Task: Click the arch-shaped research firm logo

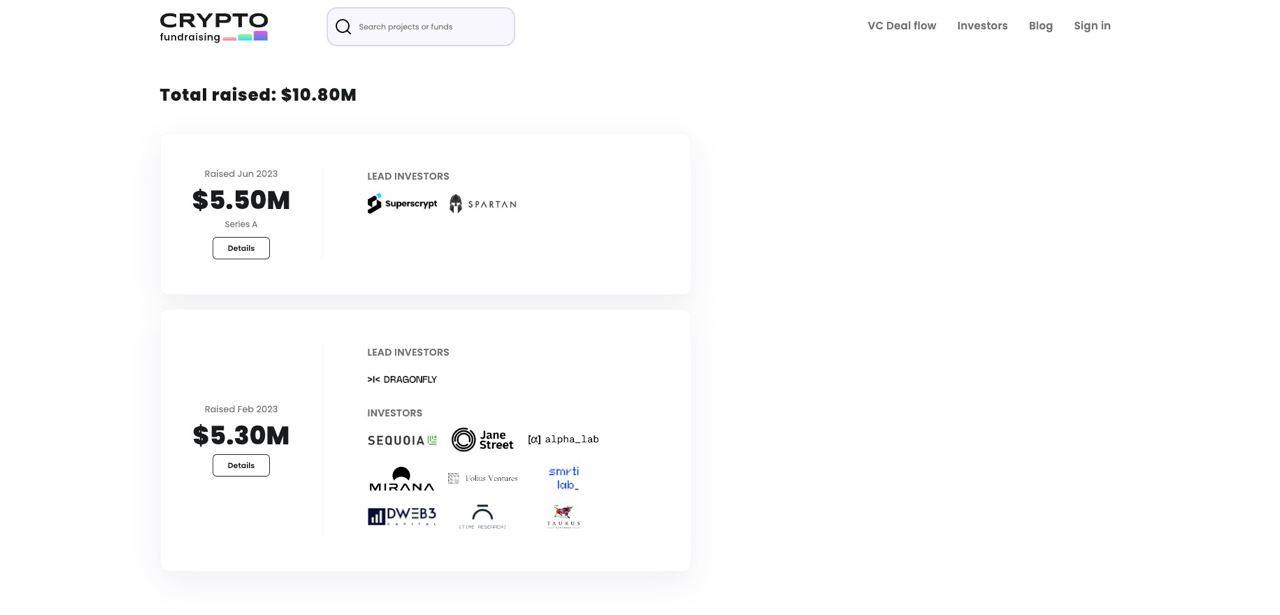Action: click(483, 516)
